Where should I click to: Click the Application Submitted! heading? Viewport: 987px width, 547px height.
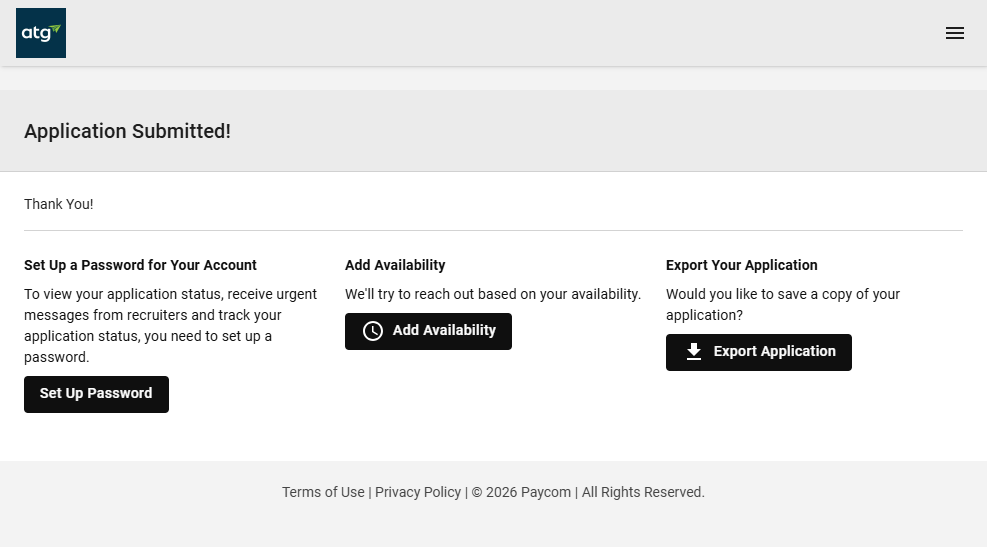(x=127, y=131)
